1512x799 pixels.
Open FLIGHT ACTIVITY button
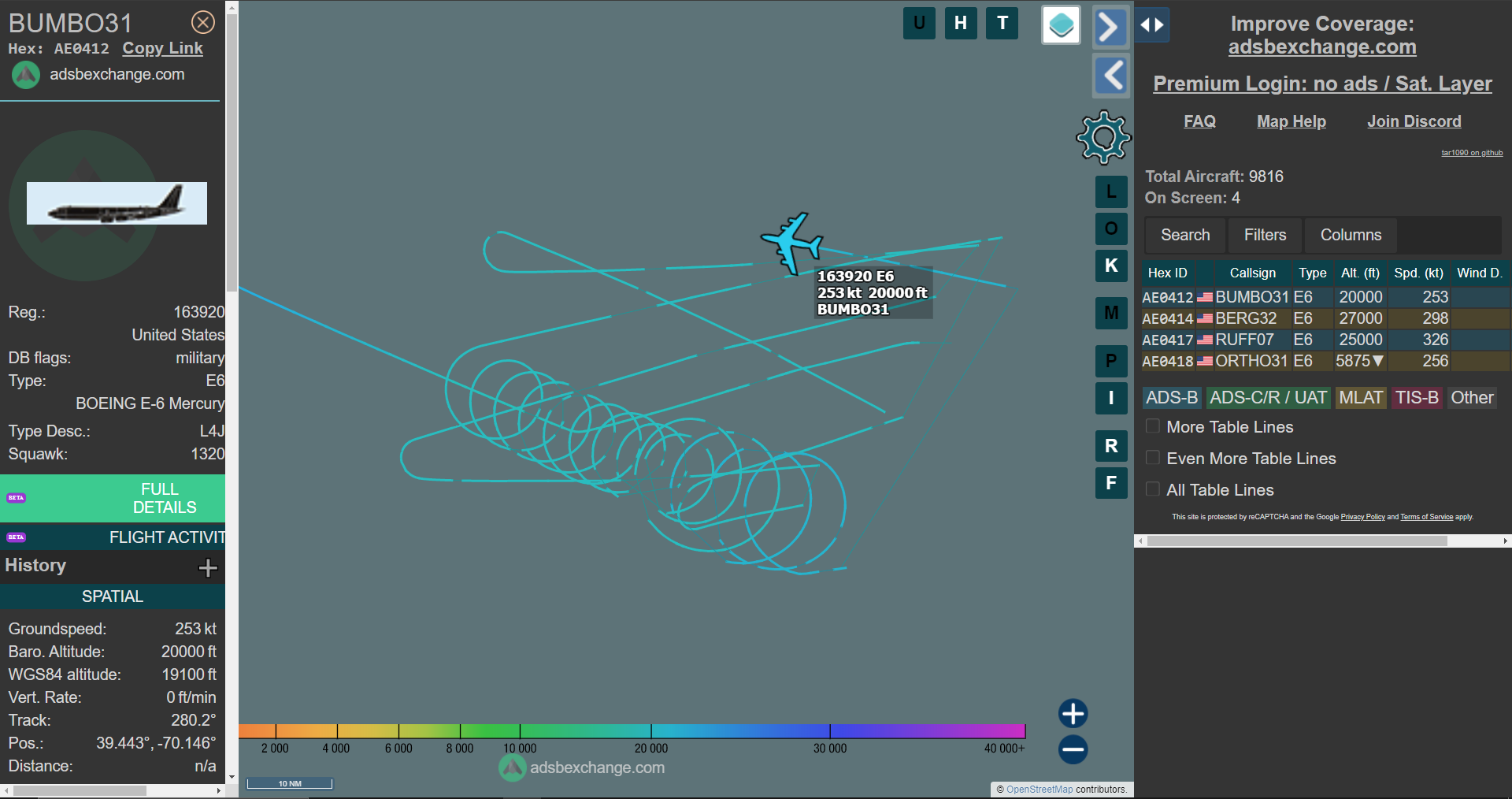pos(113,537)
